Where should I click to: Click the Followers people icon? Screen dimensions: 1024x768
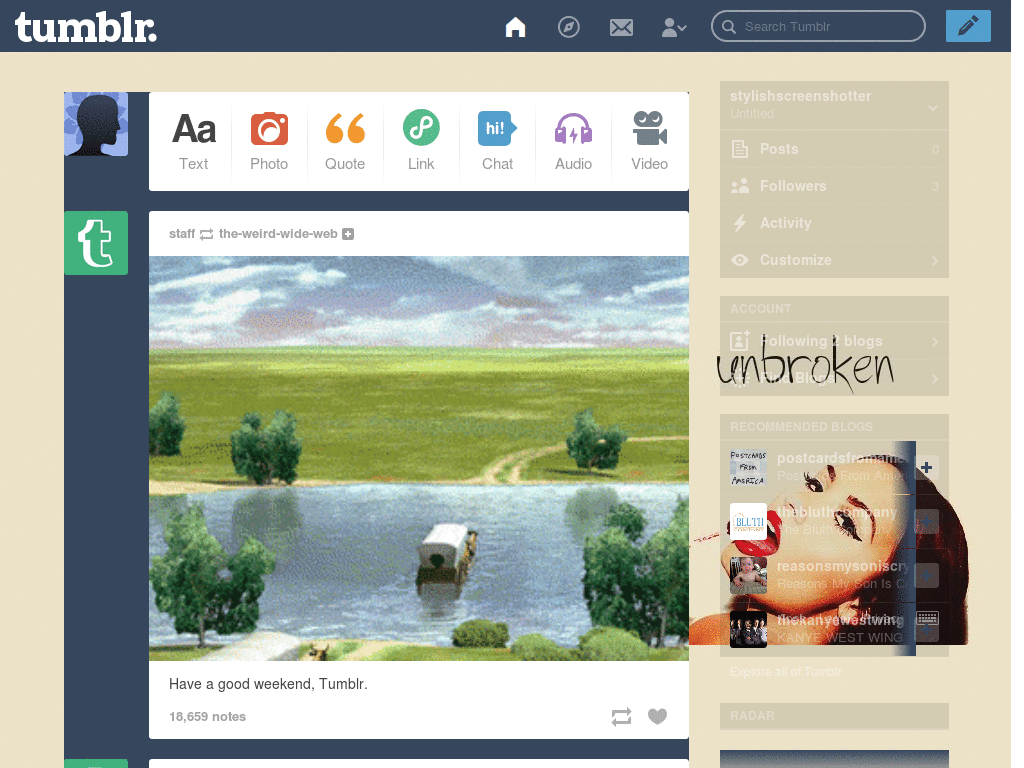click(739, 186)
